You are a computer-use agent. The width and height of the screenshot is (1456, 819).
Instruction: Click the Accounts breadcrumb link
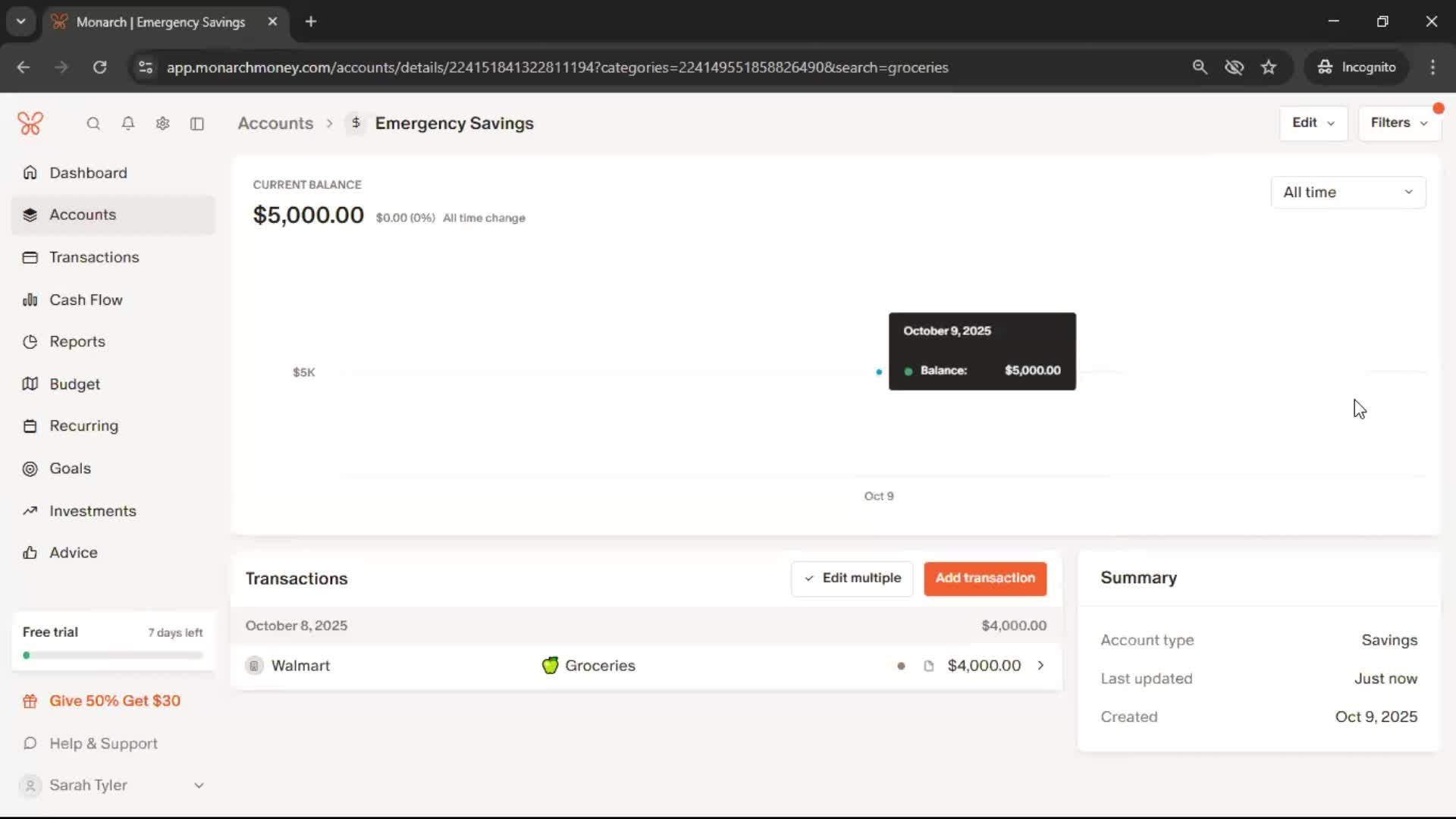click(x=275, y=124)
